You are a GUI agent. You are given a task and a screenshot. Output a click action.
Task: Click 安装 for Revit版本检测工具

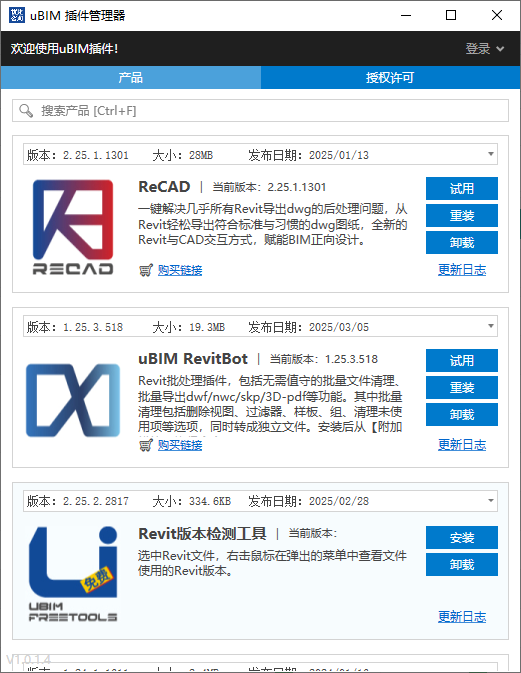462,537
